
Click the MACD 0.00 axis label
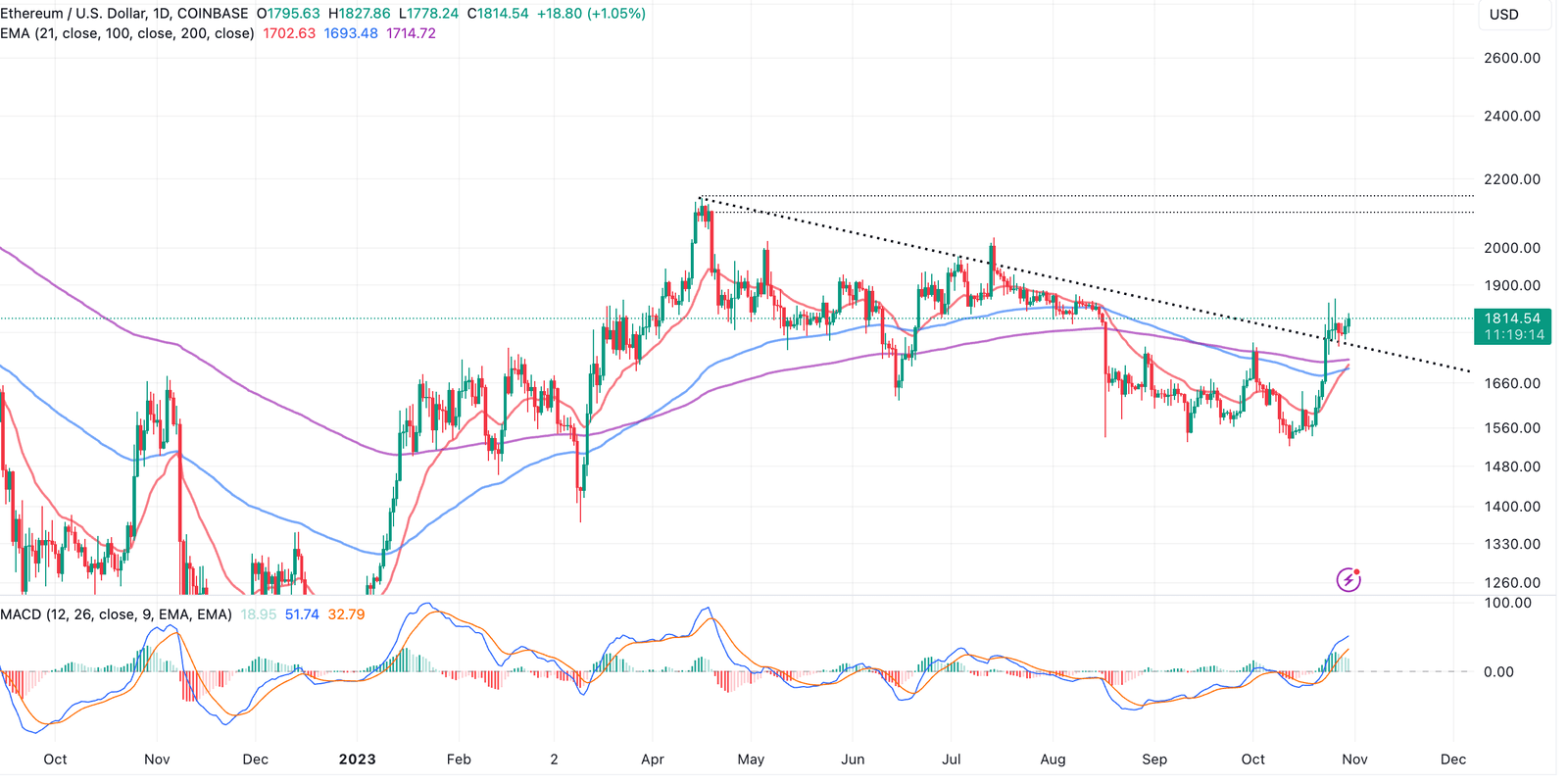[1498, 672]
